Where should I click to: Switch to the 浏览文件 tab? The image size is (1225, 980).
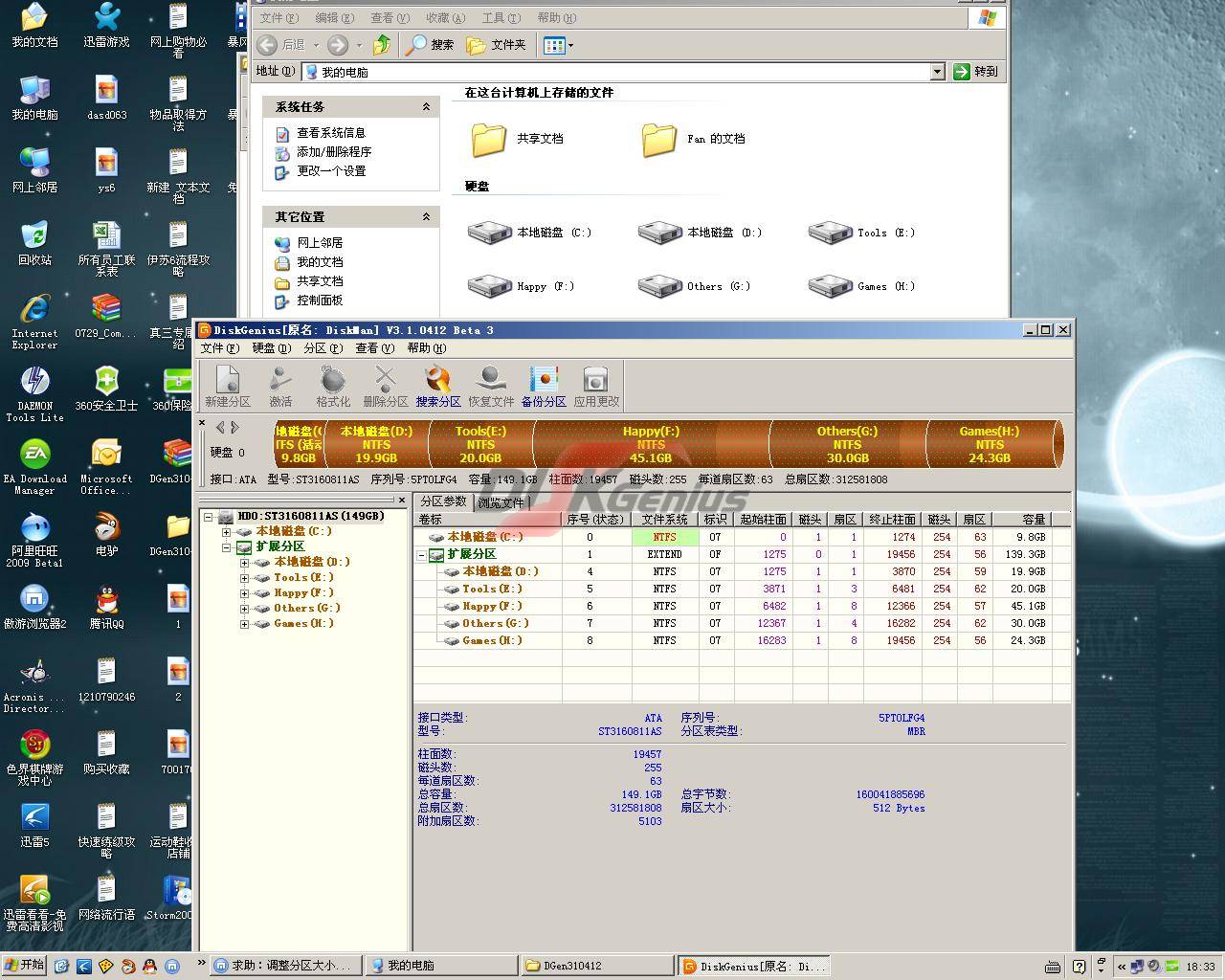click(x=501, y=502)
